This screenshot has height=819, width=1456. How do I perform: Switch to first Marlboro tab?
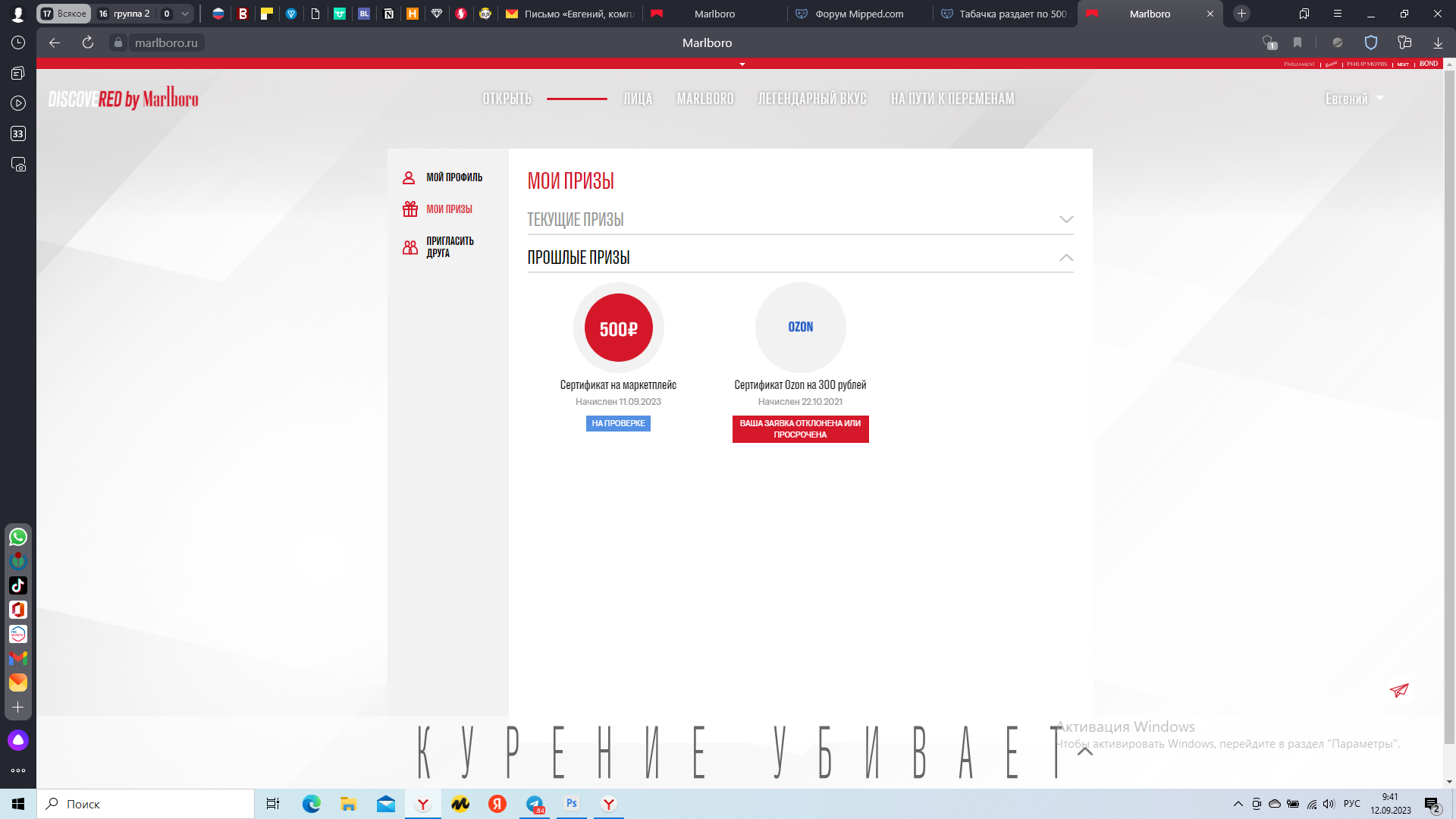714,14
